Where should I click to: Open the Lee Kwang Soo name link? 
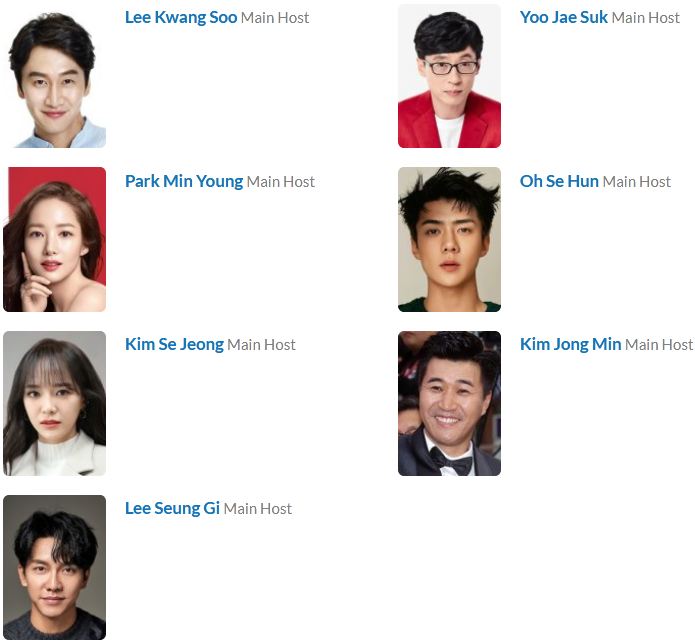[x=181, y=18]
